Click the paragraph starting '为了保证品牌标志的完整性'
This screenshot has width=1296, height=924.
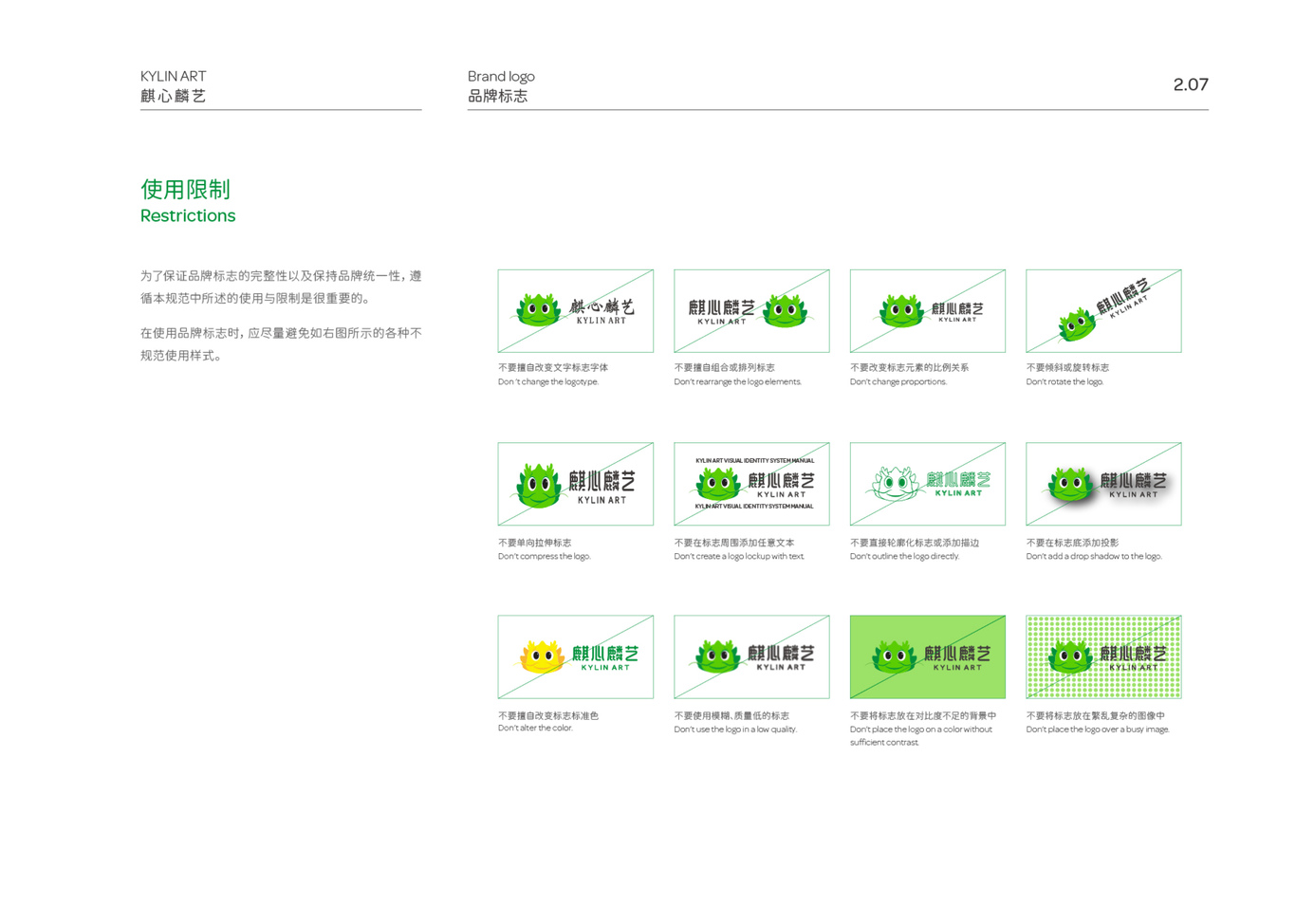(281, 286)
